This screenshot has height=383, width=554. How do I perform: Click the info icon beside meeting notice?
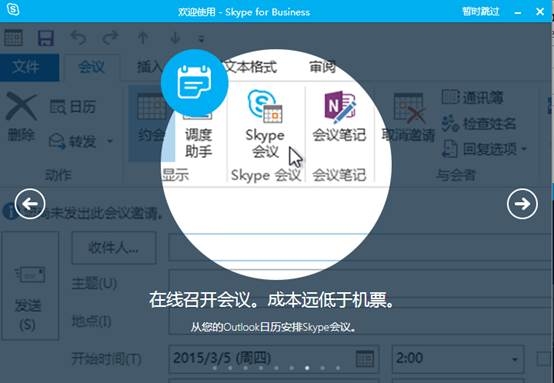(x=10, y=212)
